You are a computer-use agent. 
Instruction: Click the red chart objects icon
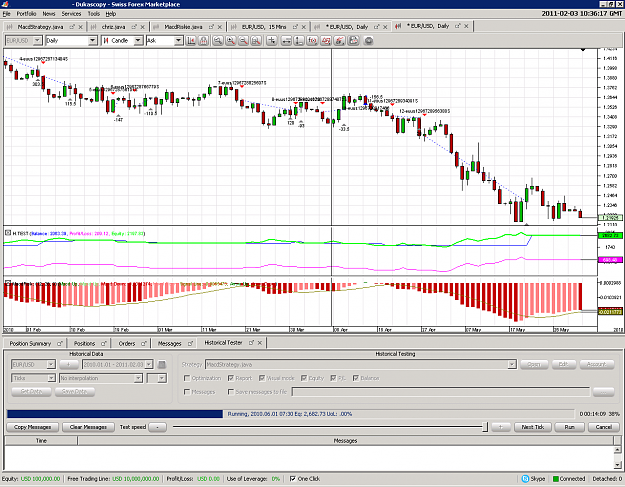pos(326,41)
